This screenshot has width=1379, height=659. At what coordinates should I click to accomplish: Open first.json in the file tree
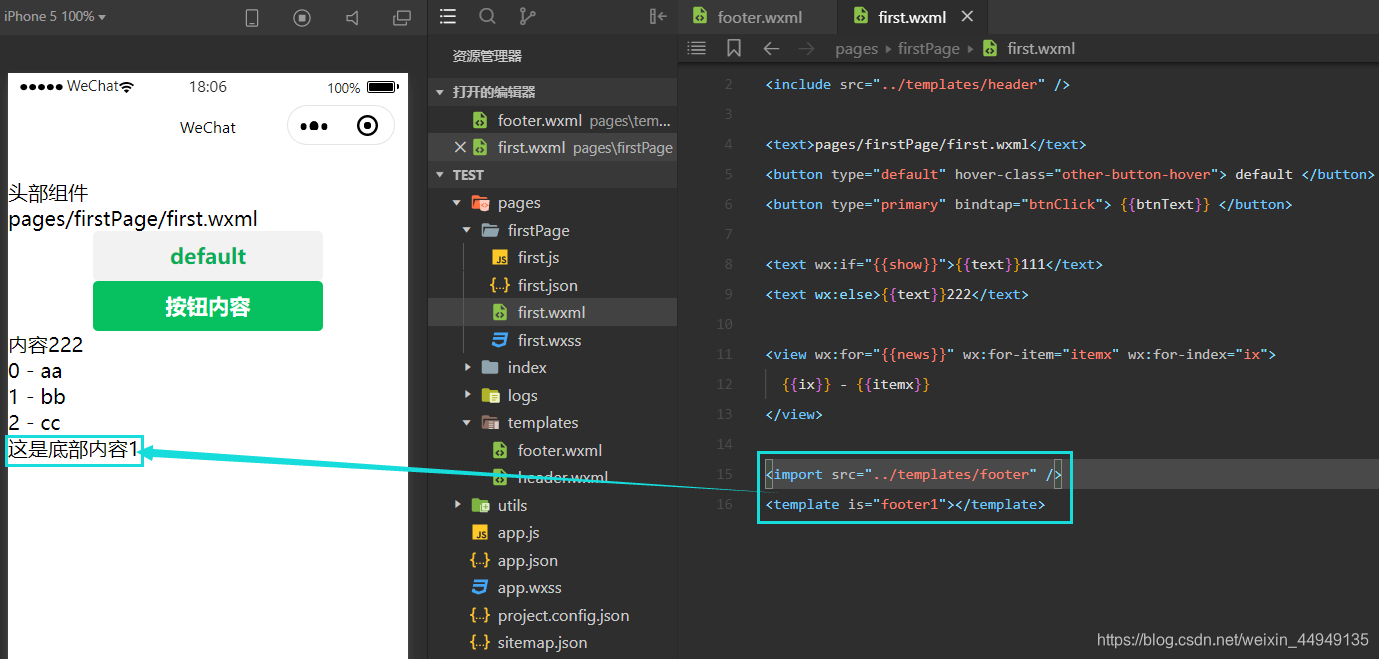[552, 285]
